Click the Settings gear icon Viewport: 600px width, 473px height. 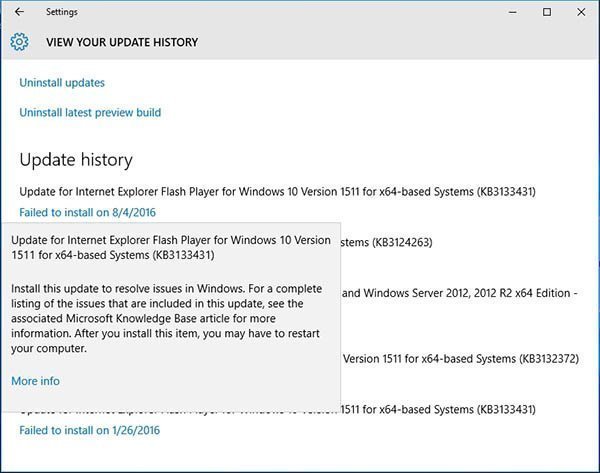click(19, 42)
